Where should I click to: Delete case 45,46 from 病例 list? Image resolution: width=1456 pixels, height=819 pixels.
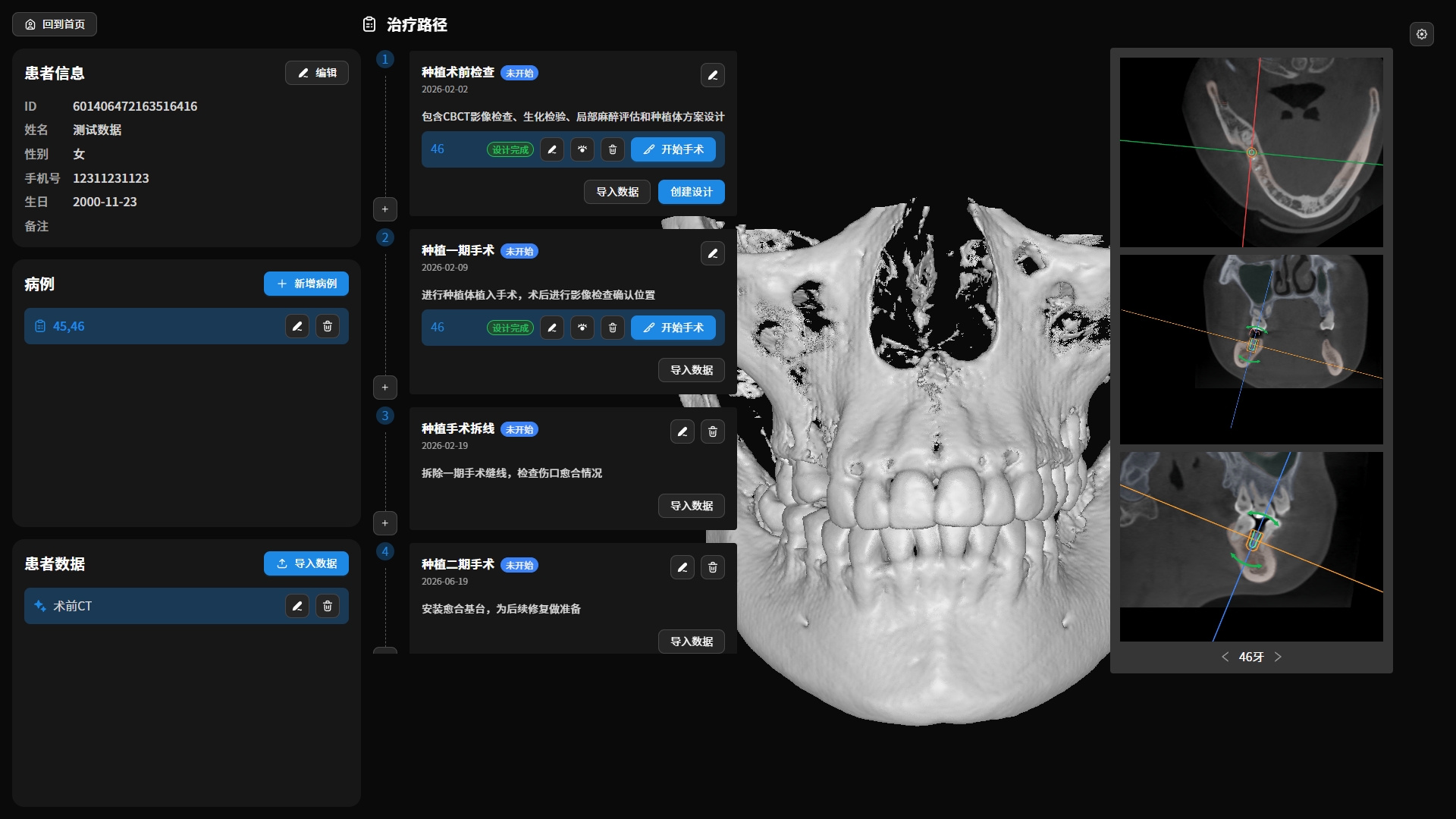[x=327, y=326]
